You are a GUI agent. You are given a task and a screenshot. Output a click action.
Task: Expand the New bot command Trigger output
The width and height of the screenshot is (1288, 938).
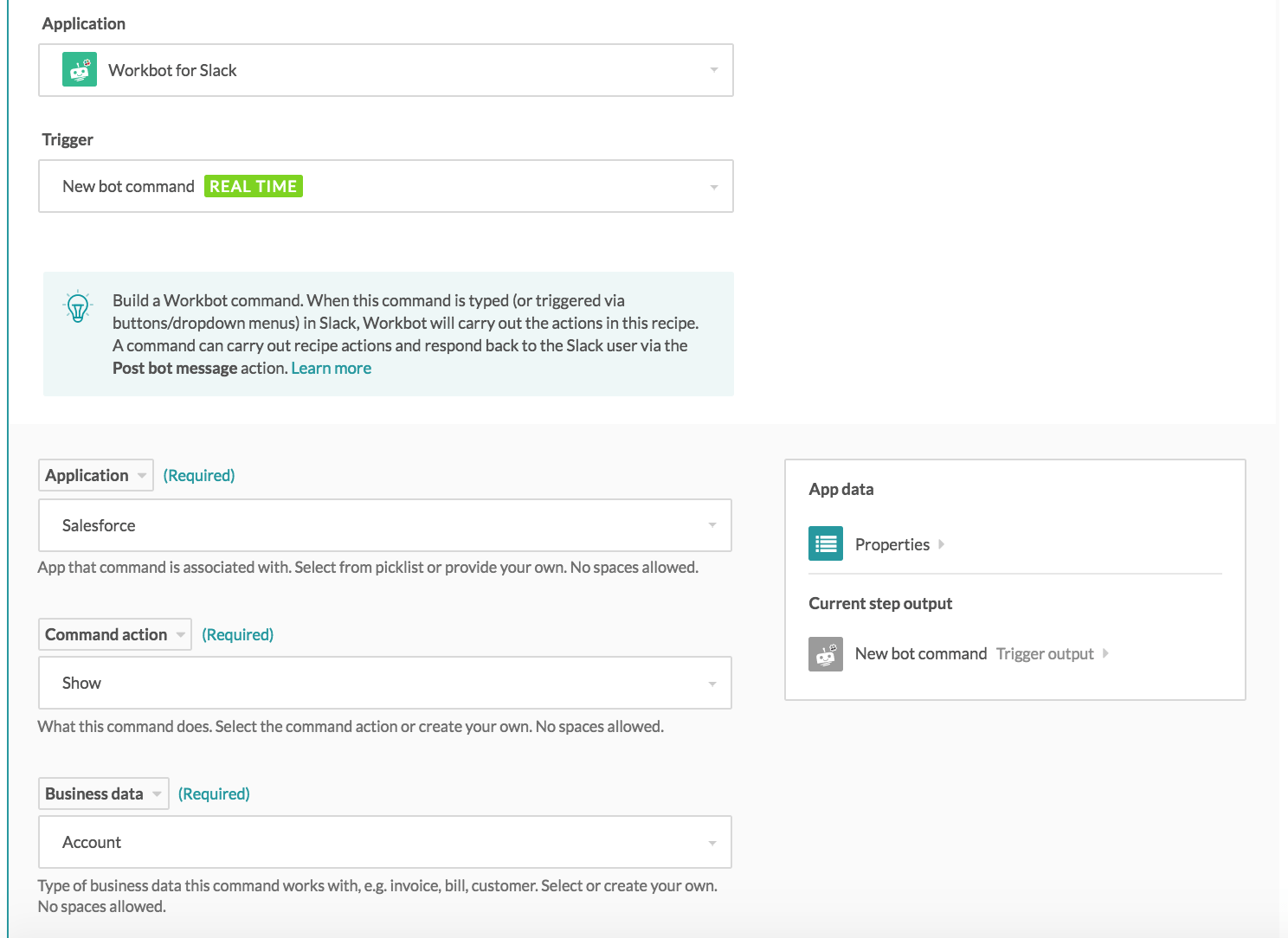coord(1106,654)
